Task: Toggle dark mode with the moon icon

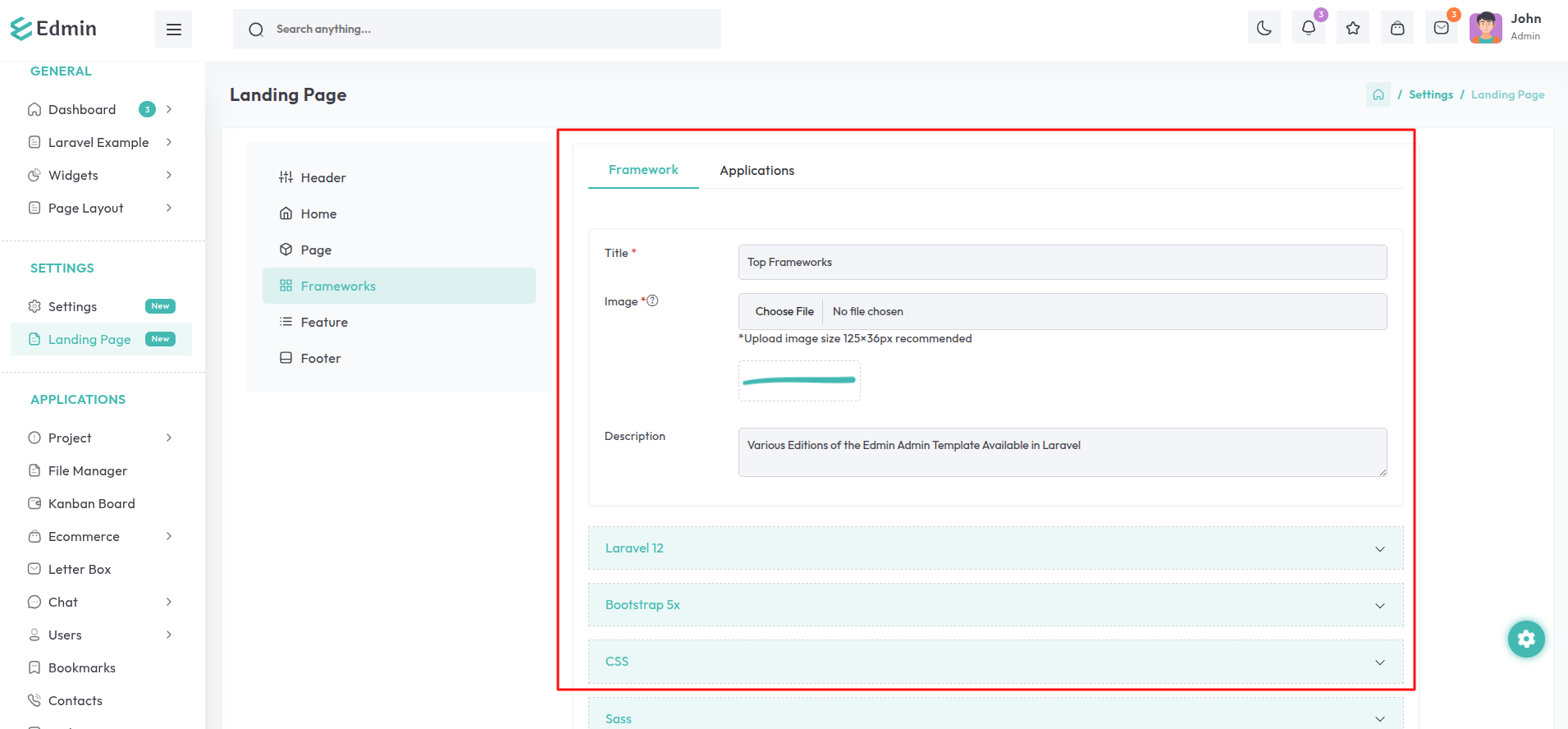Action: [1264, 29]
